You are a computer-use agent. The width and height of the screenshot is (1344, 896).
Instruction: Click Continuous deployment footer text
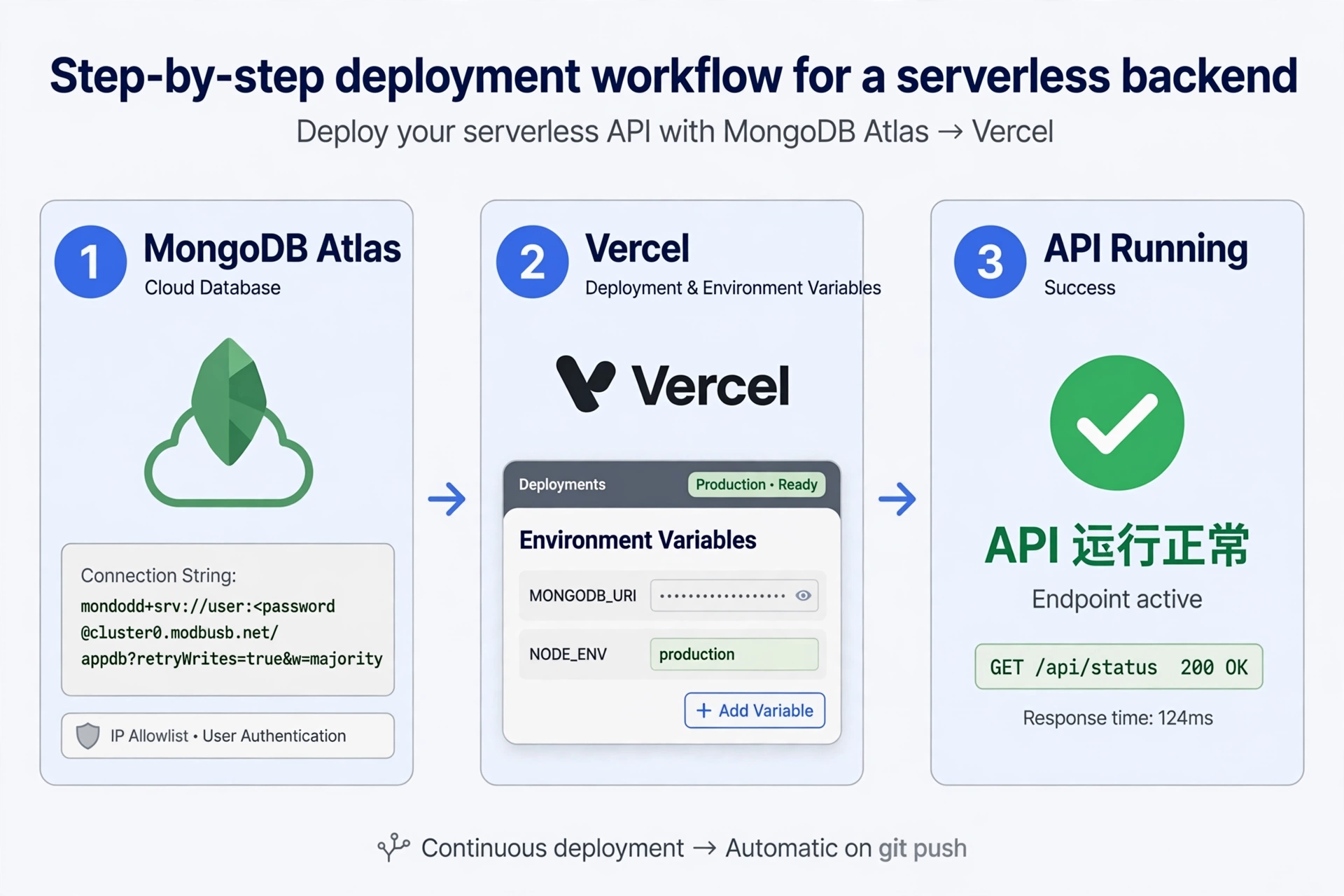coord(552,848)
